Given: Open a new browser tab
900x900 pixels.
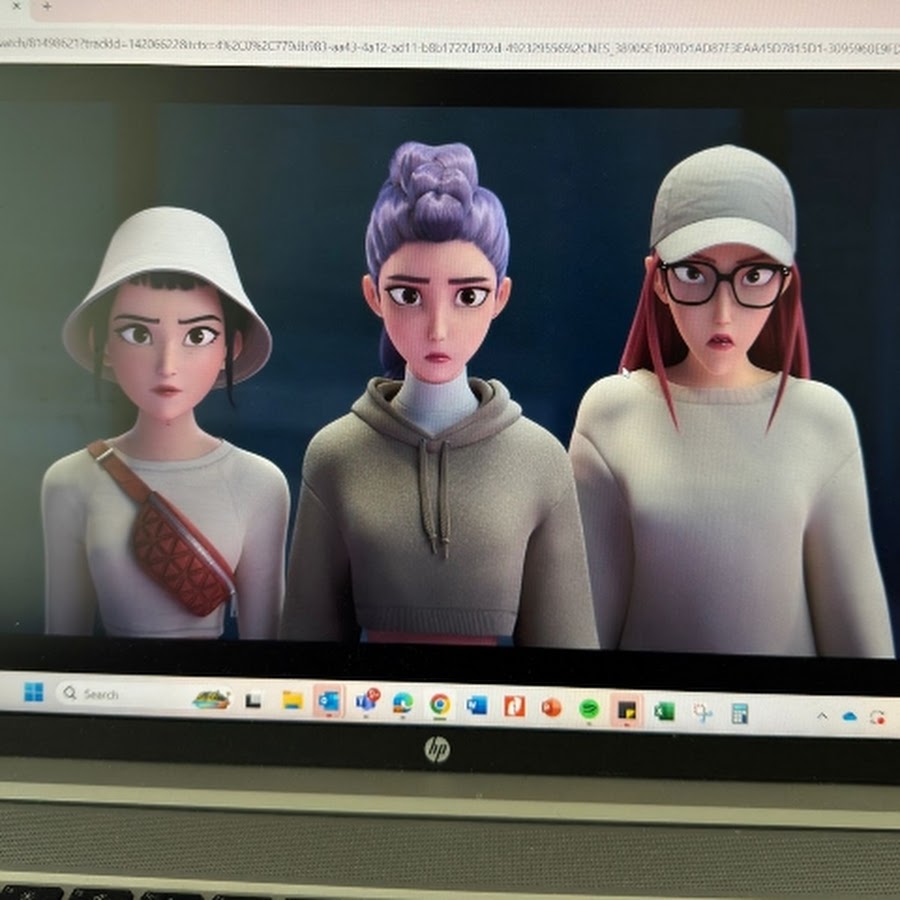Looking at the screenshot, I should [47, 8].
